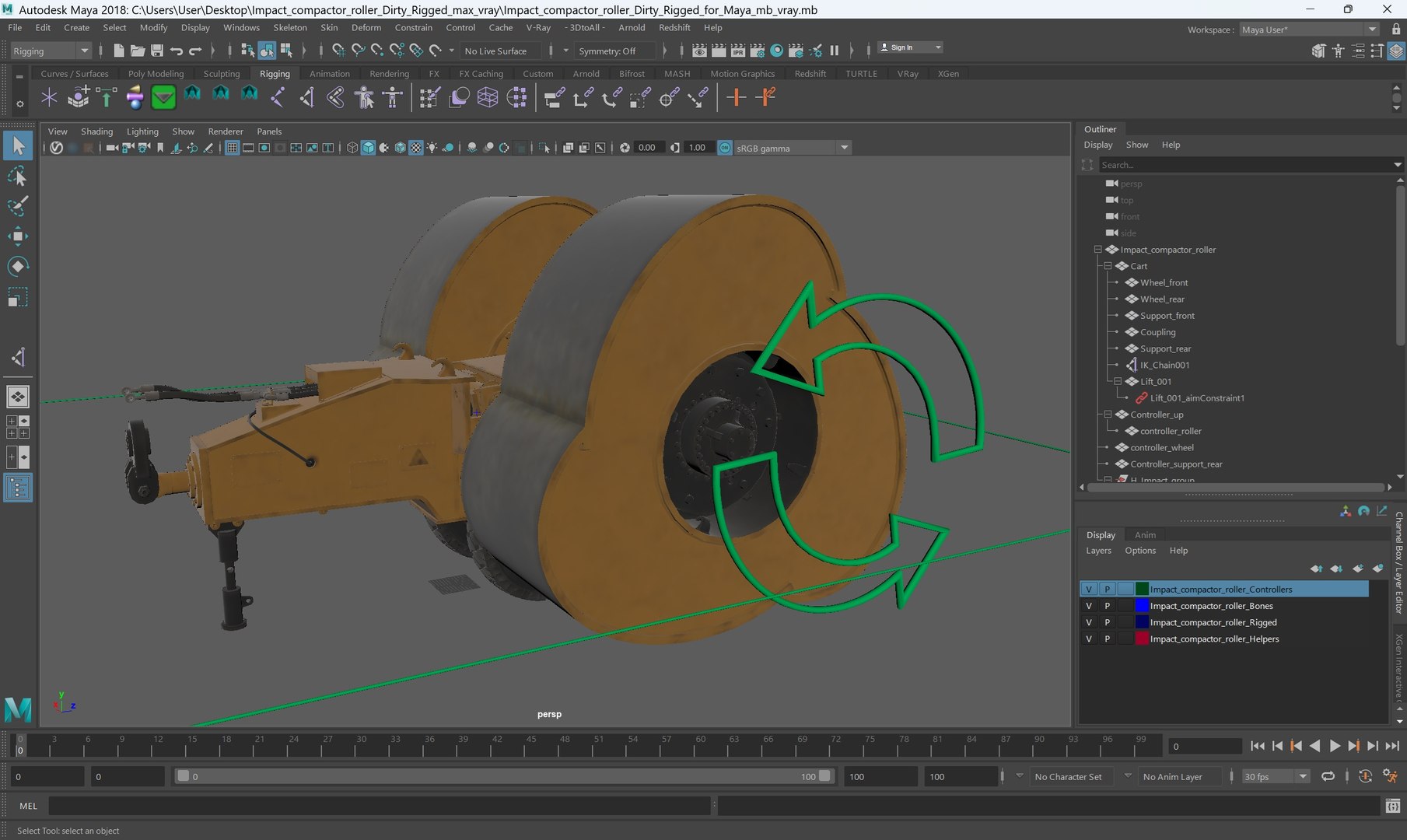1407x840 pixels.
Task: Open the Workspace Maya User dropdown
Action: [1309, 30]
